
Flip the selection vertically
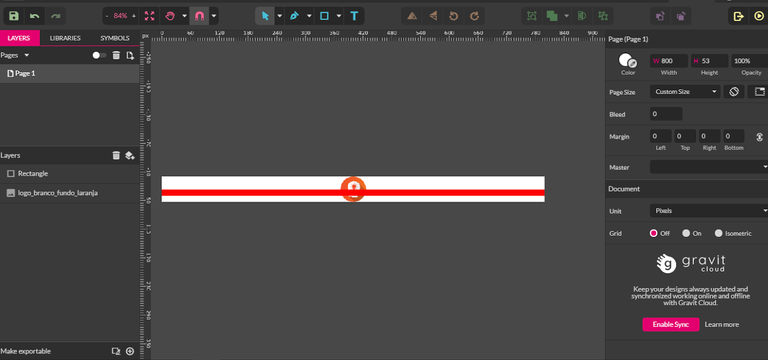[x=412, y=16]
